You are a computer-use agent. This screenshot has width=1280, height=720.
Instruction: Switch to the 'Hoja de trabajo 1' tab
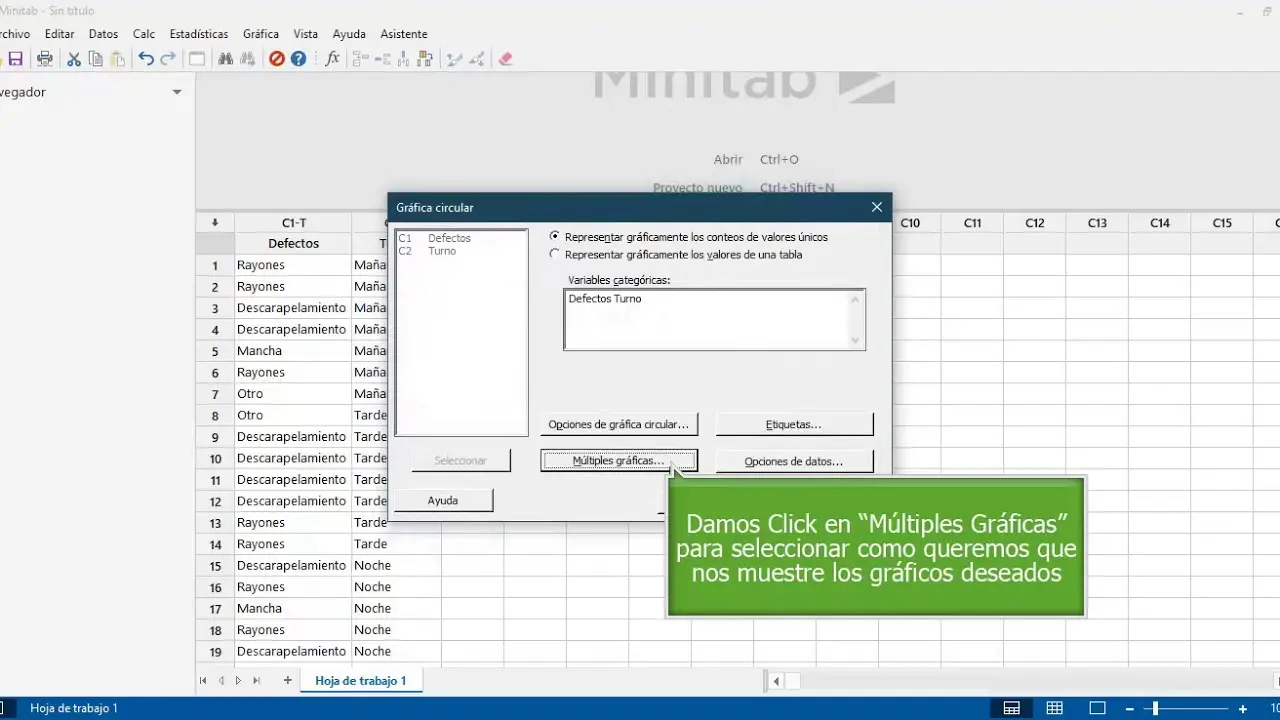[x=360, y=680]
